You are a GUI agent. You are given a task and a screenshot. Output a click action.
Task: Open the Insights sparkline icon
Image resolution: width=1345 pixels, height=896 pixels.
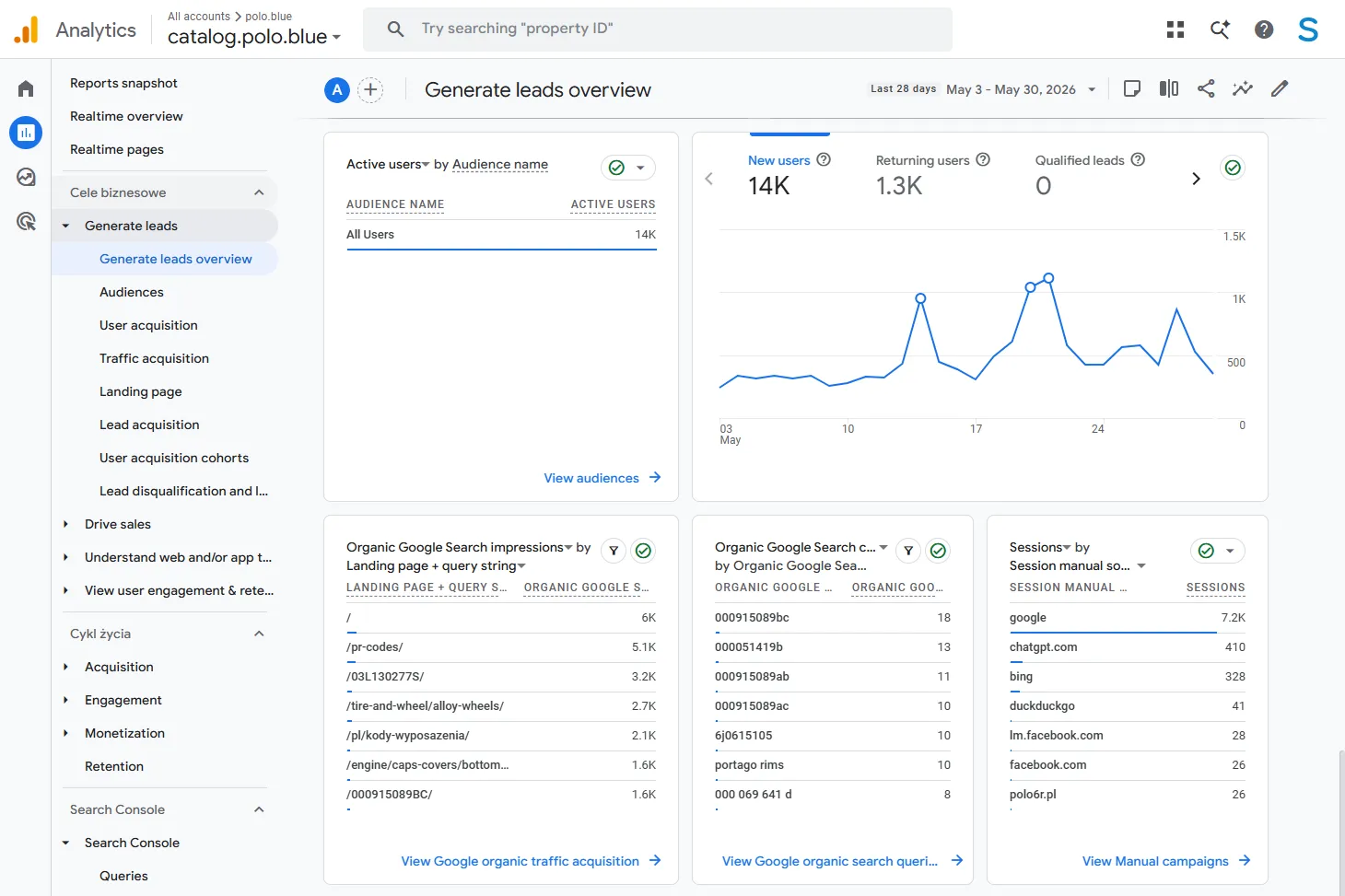click(1243, 88)
